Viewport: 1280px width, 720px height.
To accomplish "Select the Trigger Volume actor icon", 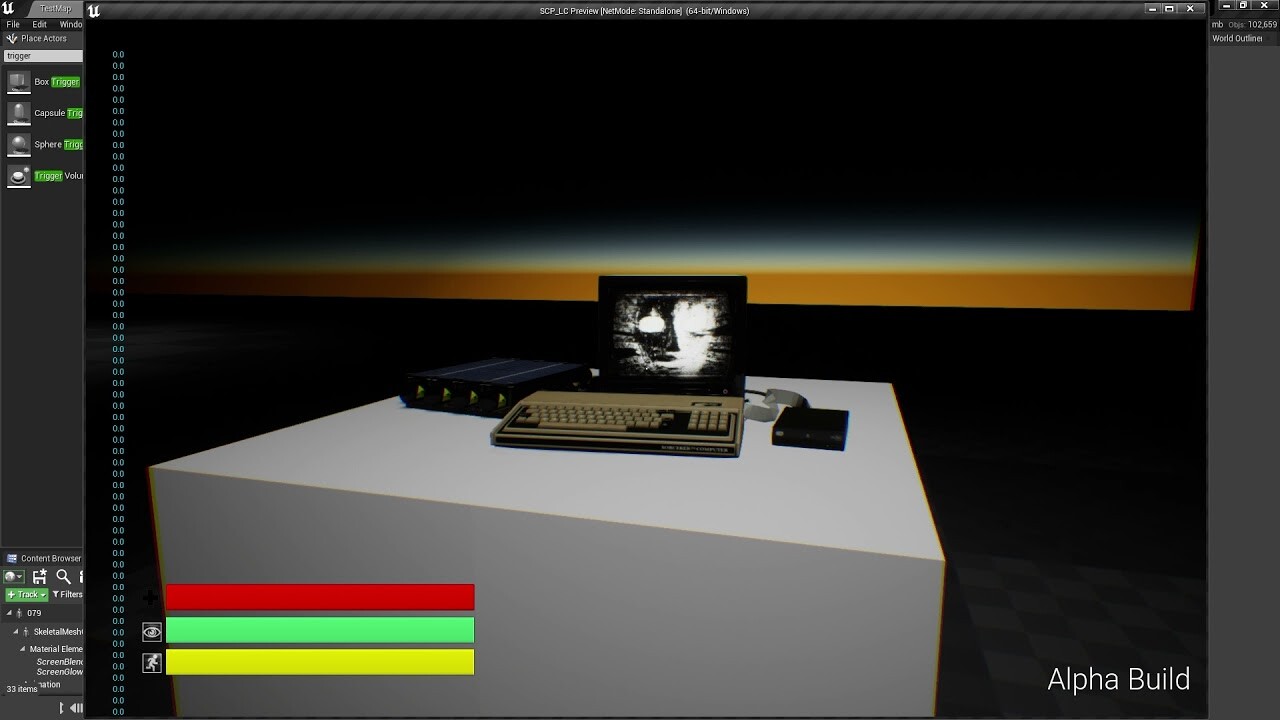I will [18, 175].
